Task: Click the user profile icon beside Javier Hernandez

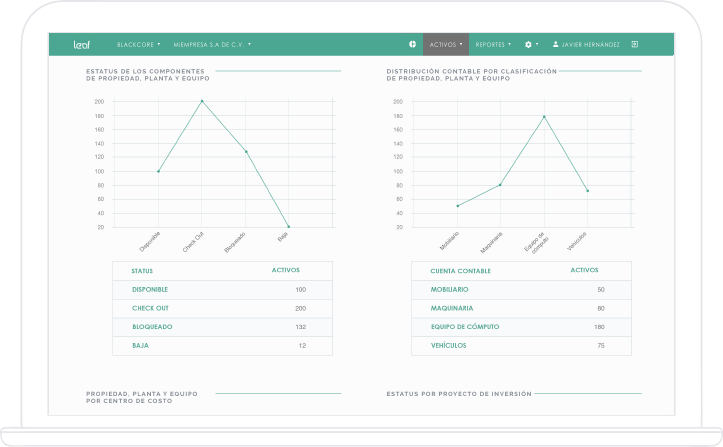Action: coord(556,45)
